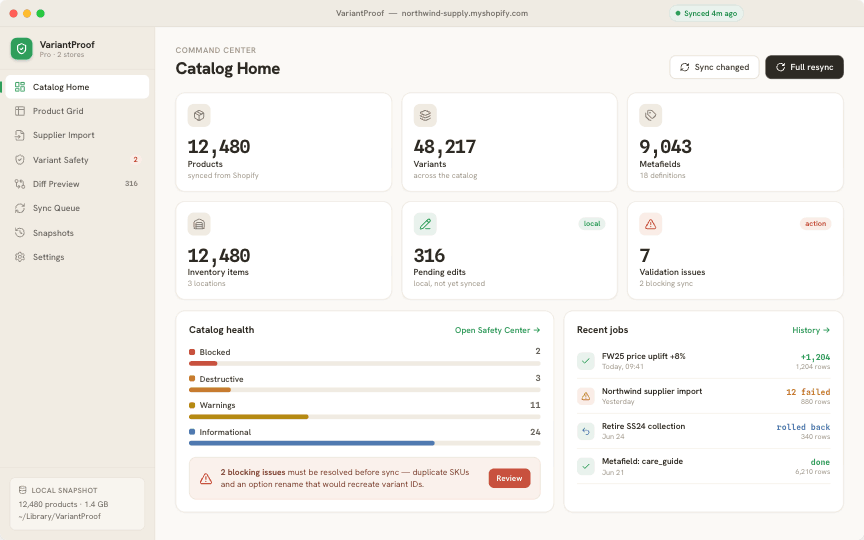864x540 pixels.
Task: Click the Sync changed button
Action: point(714,67)
